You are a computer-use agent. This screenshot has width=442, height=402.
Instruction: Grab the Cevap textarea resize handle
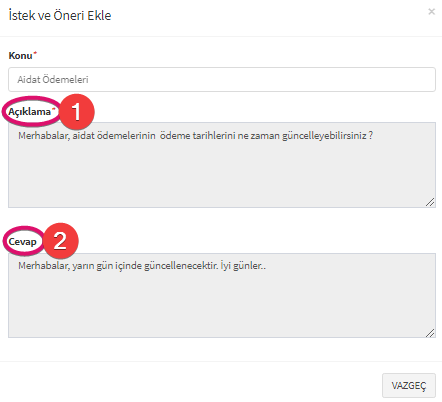pyautogui.click(x=430, y=332)
